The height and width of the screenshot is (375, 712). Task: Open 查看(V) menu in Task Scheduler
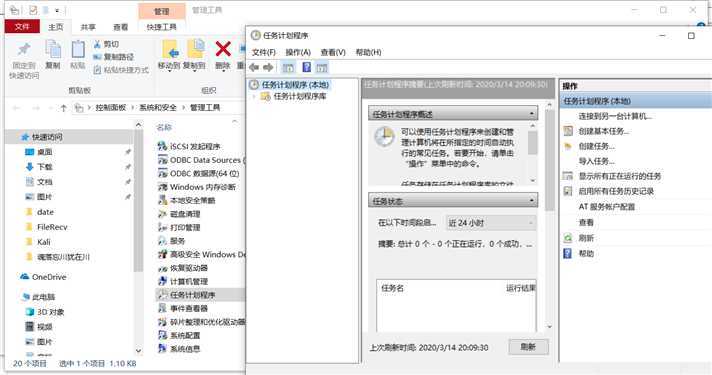333,52
